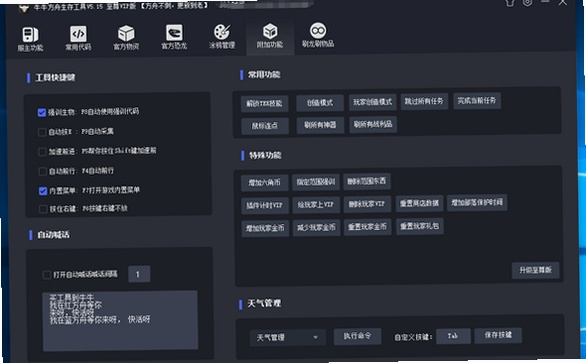Click the 自动喊话 section heading
586x363 pixels.
[x=53, y=235]
